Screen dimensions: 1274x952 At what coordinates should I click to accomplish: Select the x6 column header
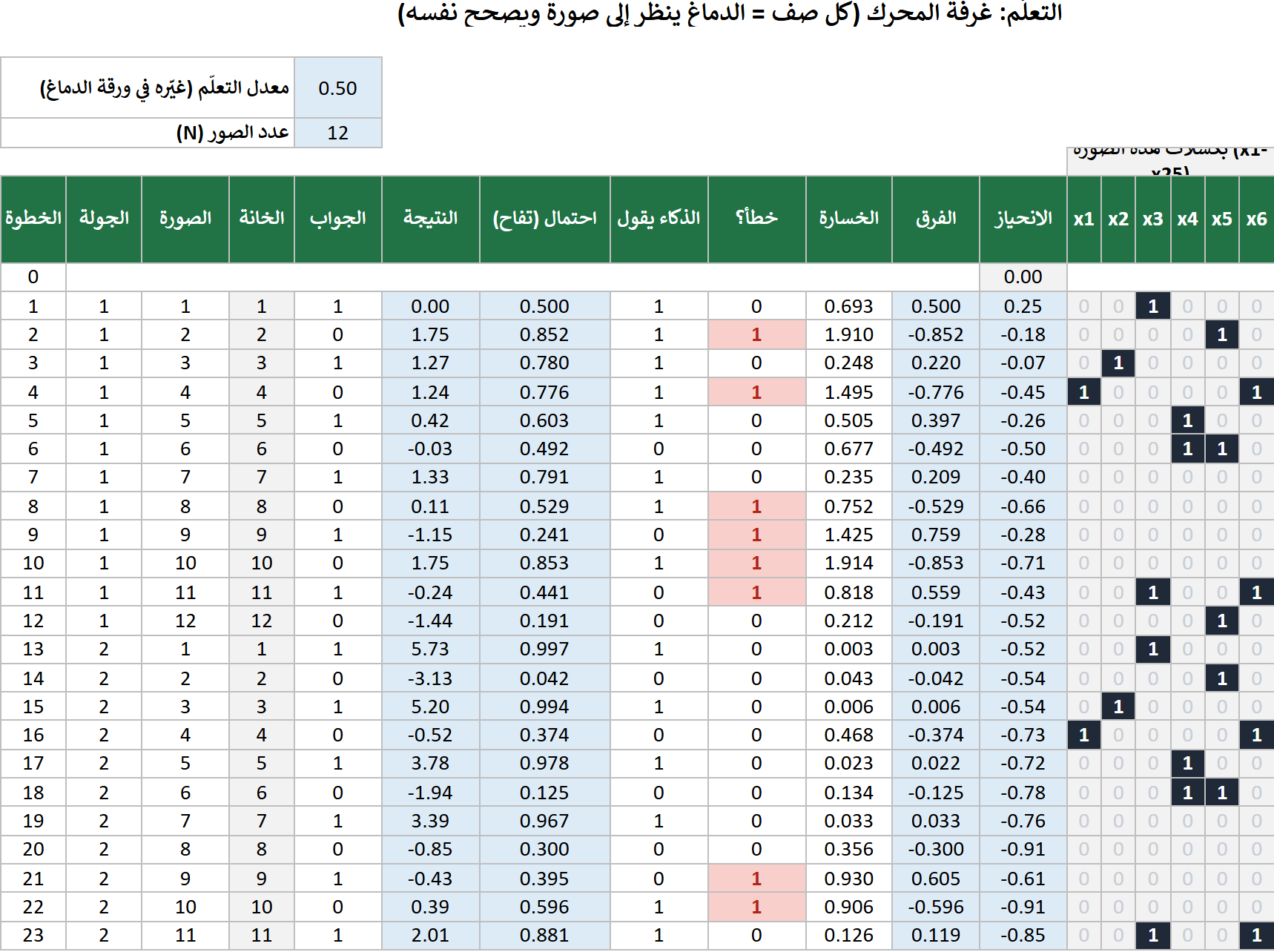(x=1257, y=219)
